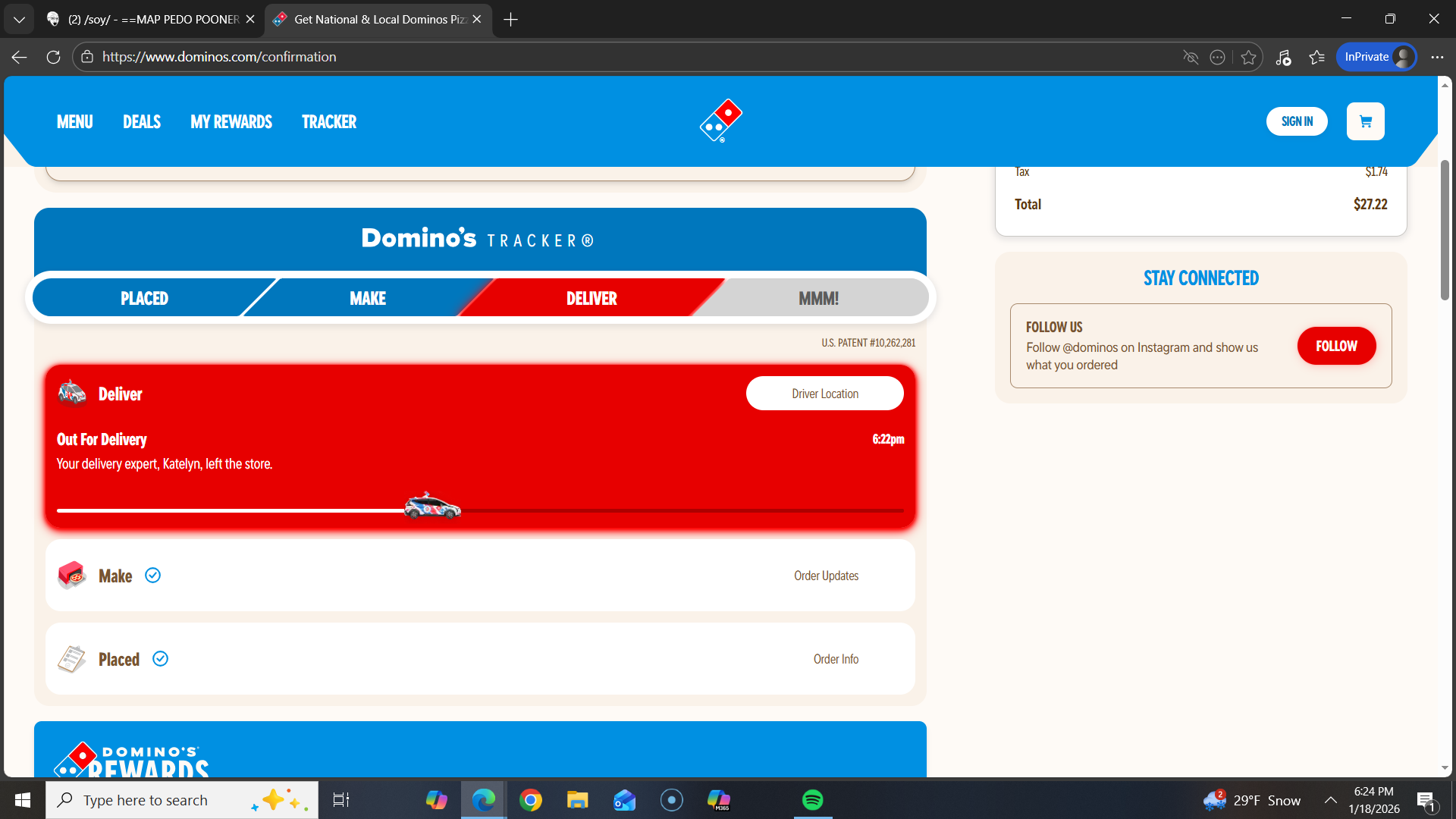Open the MY REWARDS menu item

pos(231,121)
